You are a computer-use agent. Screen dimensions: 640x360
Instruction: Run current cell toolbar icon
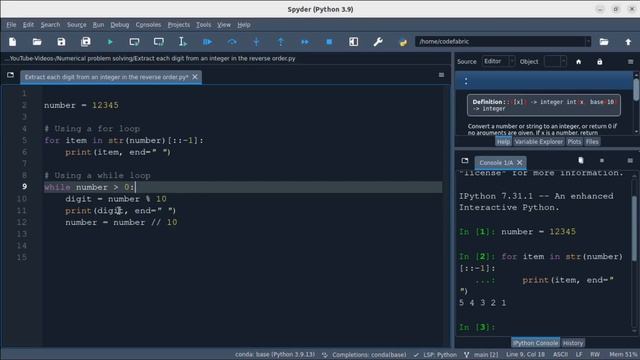coord(134,42)
